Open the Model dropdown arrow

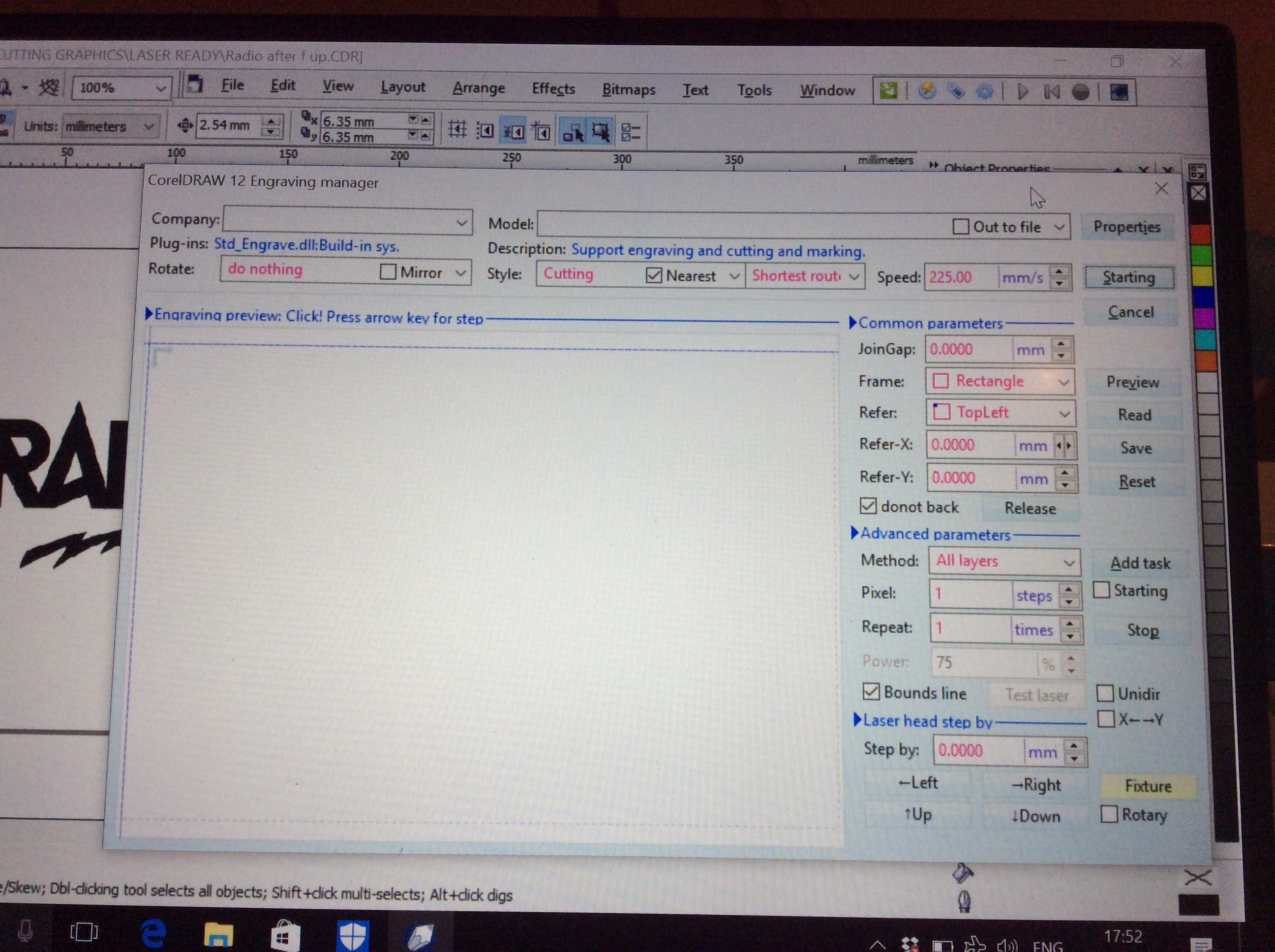point(1060,228)
